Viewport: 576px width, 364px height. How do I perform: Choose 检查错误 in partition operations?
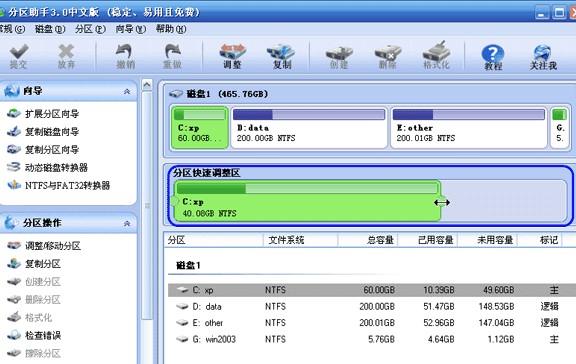[34, 335]
